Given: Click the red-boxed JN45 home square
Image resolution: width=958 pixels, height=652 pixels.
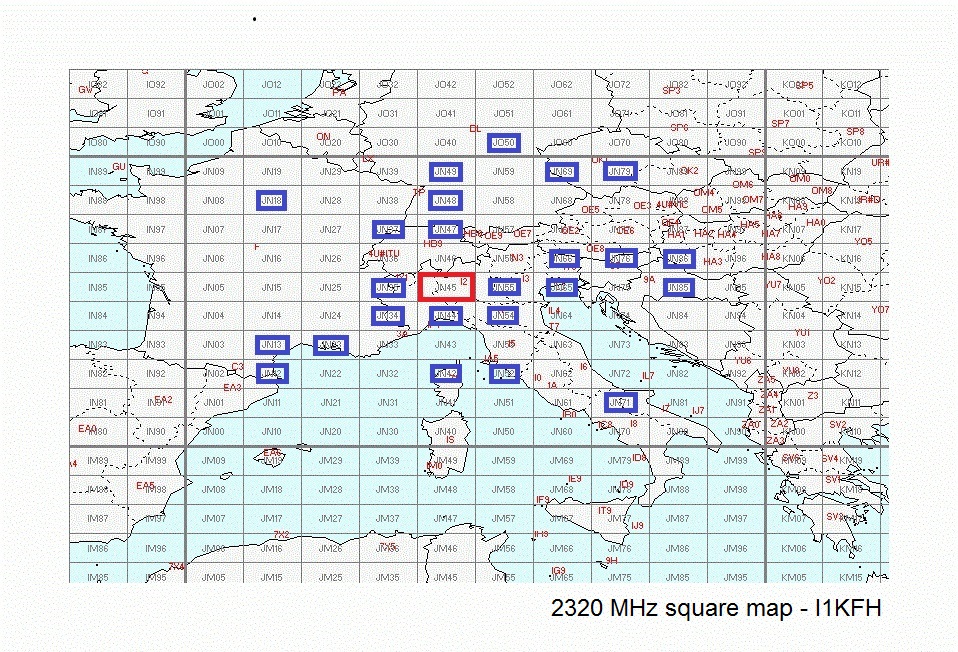Looking at the screenshot, I should point(447,287).
